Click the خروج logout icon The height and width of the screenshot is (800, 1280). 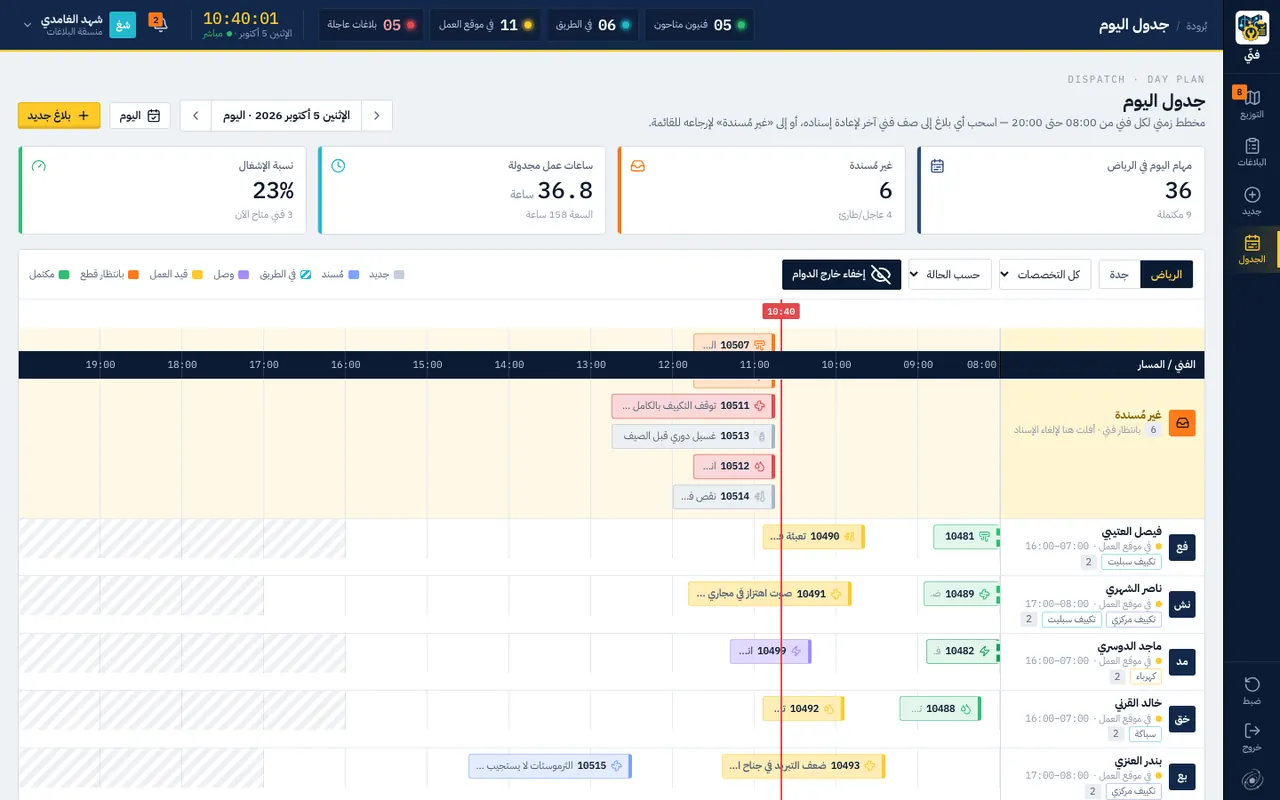coord(1252,731)
